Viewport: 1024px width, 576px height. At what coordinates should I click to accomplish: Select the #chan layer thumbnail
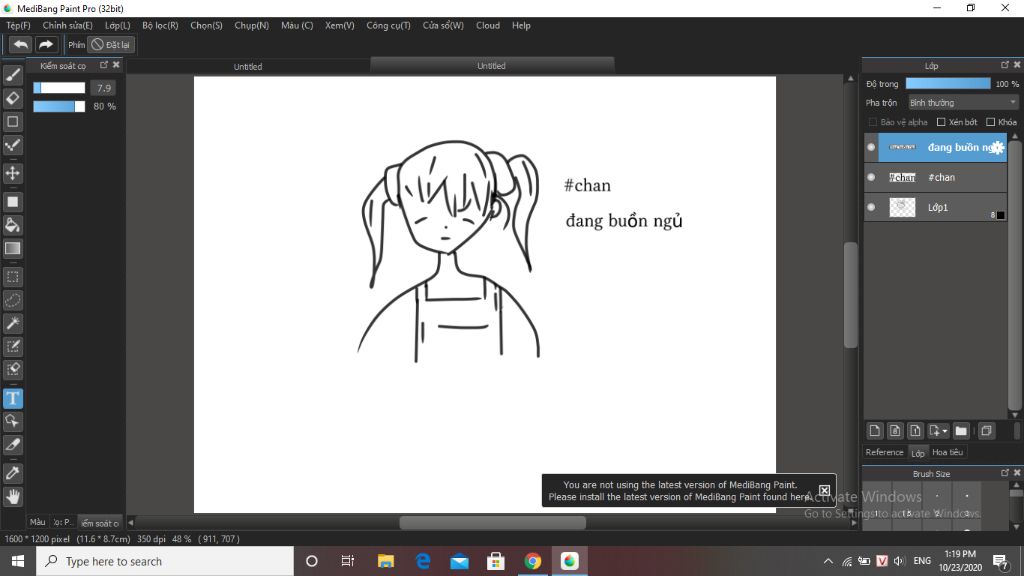click(x=903, y=178)
